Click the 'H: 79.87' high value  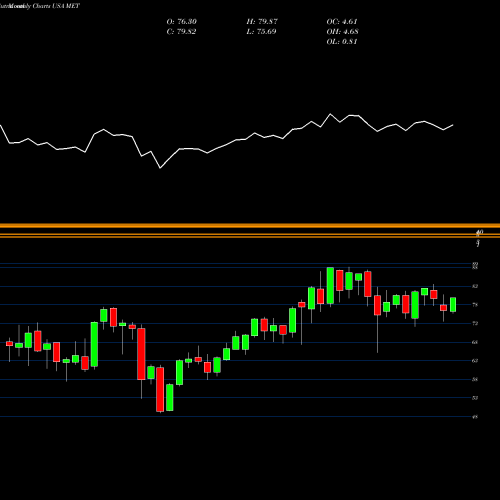point(262,22)
